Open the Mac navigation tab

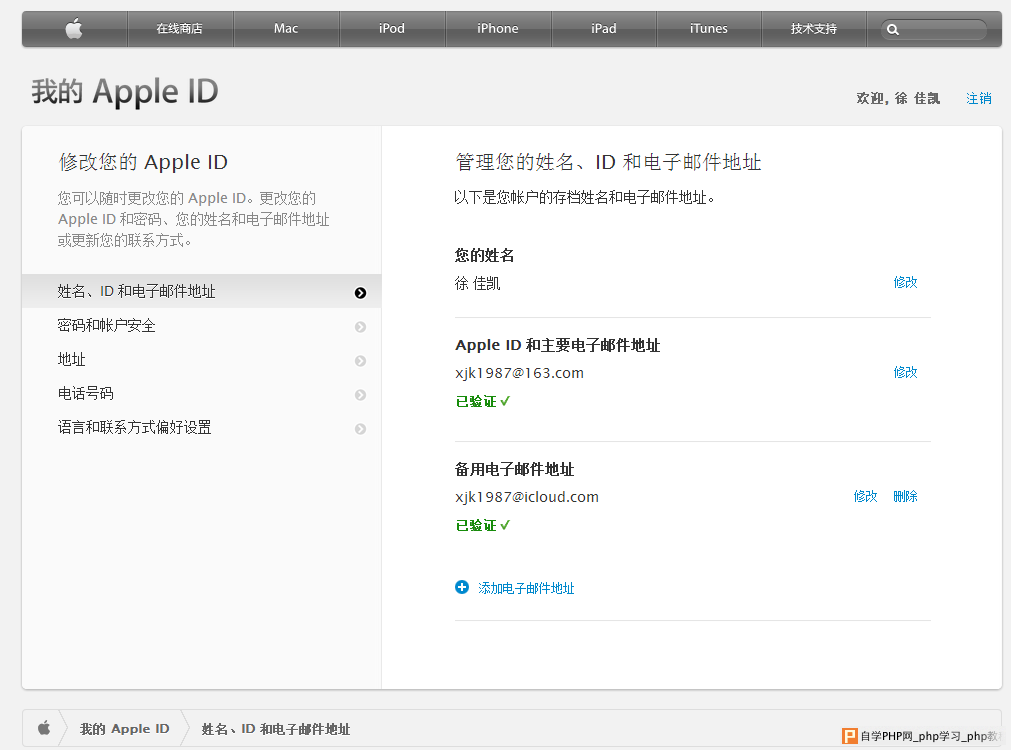tap(286, 28)
